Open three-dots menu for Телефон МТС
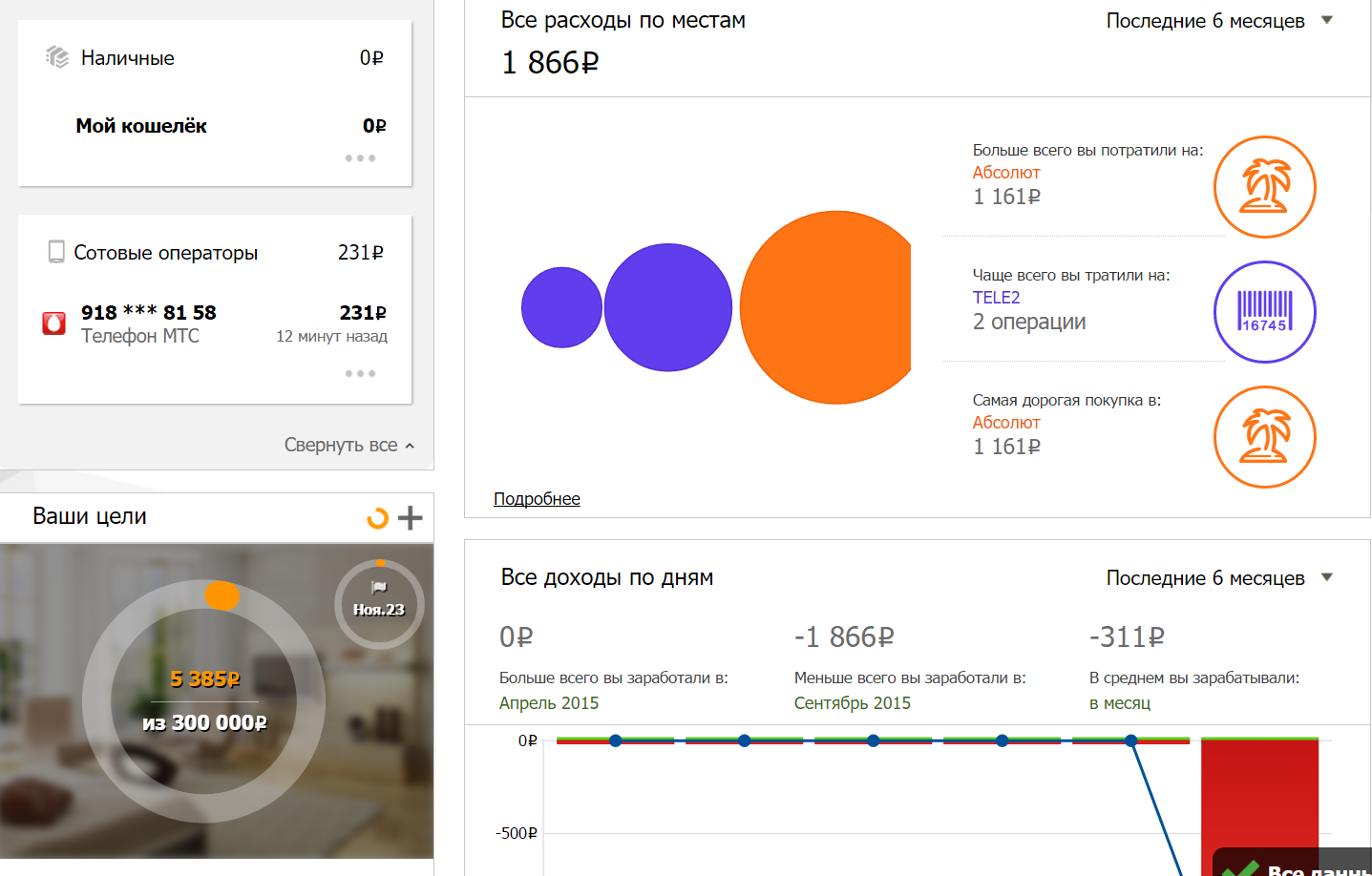Viewport: 1372px width, 876px height. 360,374
